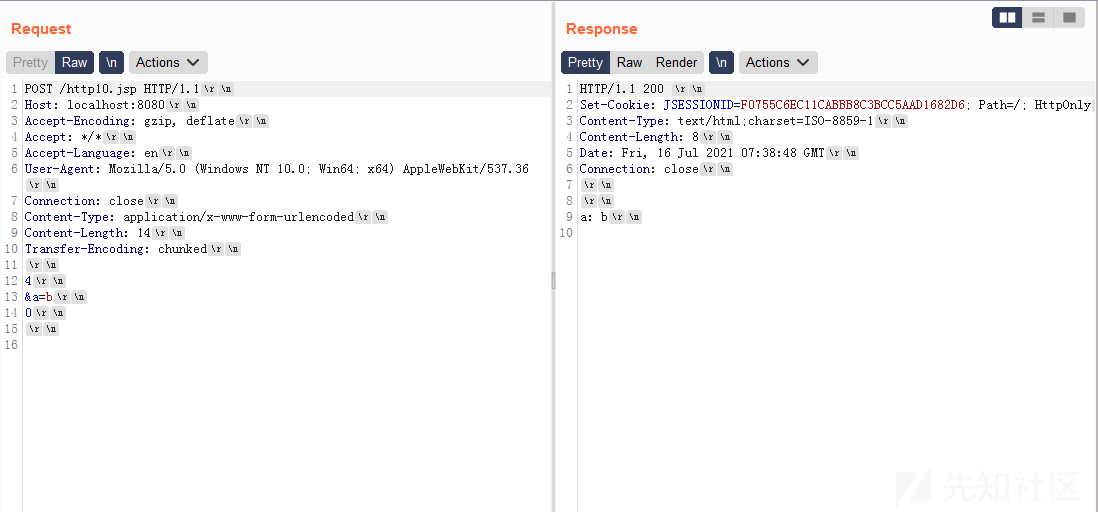Select Pretty tab in Response panel
This screenshot has width=1098, height=512.
pos(585,62)
